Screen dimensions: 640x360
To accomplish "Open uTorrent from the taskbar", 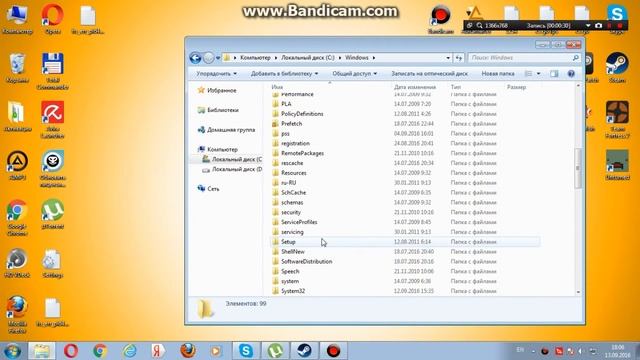I will tap(275, 351).
